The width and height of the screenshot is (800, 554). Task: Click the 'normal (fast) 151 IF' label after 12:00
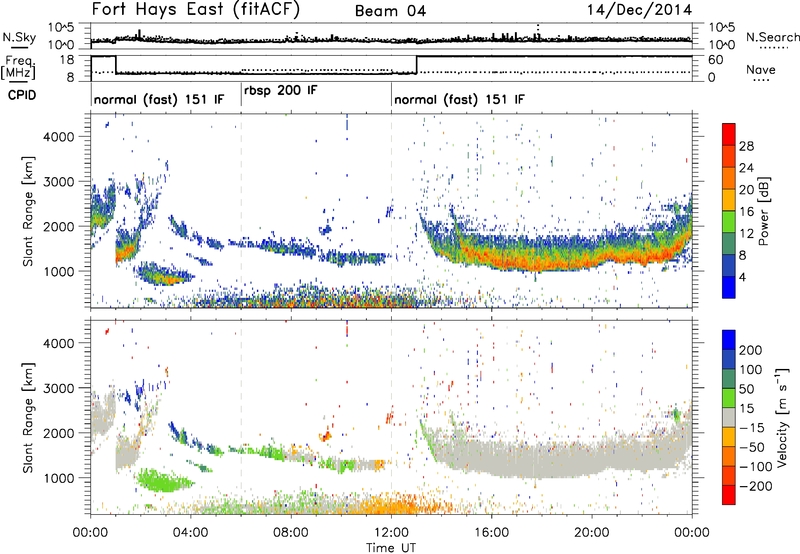tap(459, 99)
